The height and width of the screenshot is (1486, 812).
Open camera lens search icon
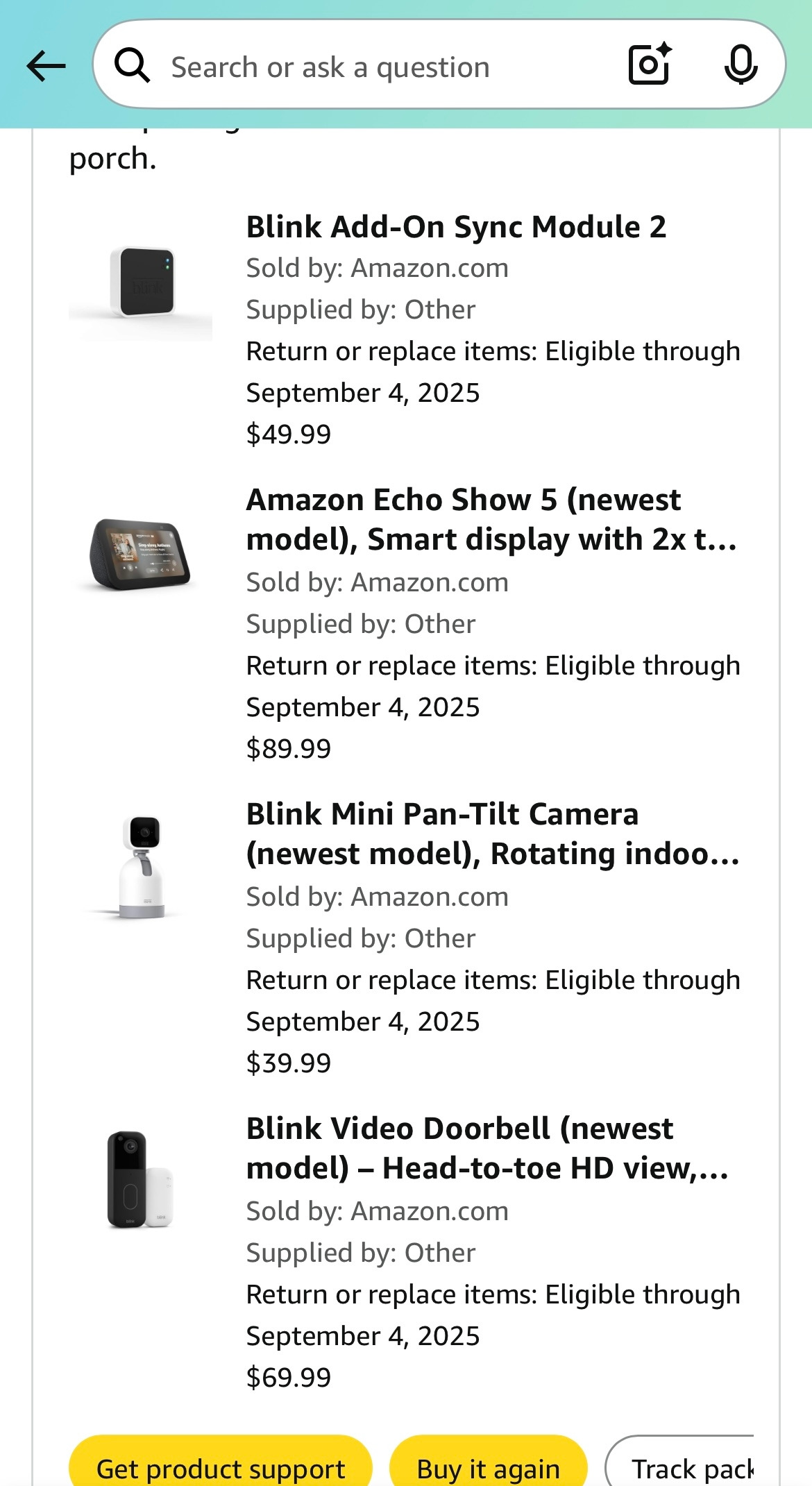[650, 64]
